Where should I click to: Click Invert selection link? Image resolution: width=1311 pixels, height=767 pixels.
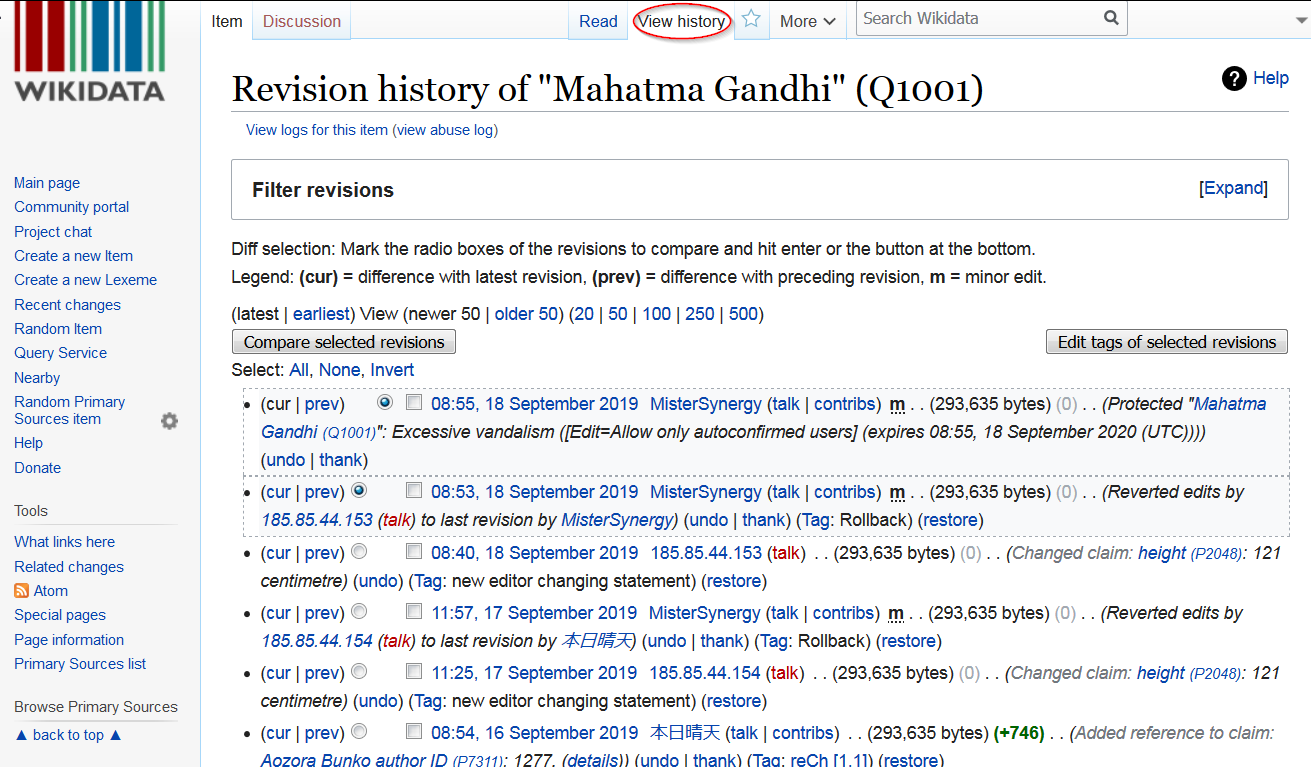(x=392, y=370)
